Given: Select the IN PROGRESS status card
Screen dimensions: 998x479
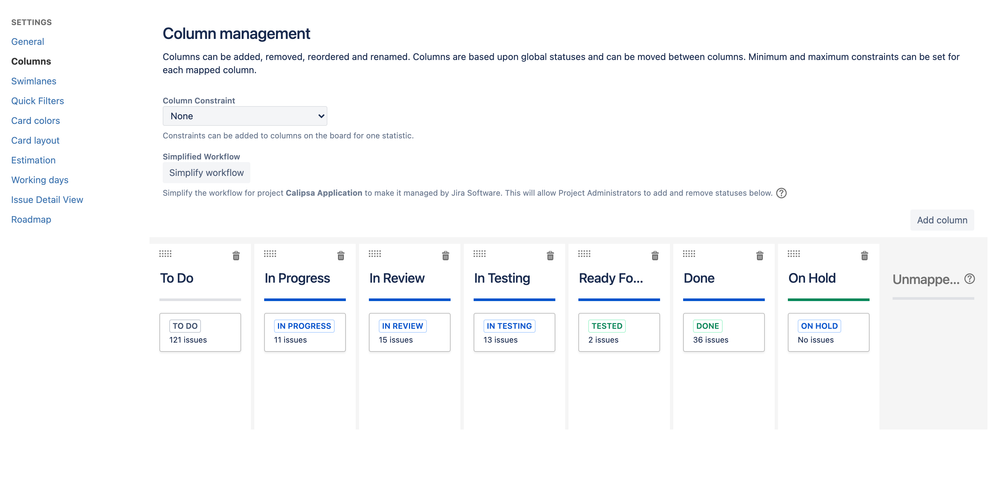Looking at the screenshot, I should click(305, 332).
